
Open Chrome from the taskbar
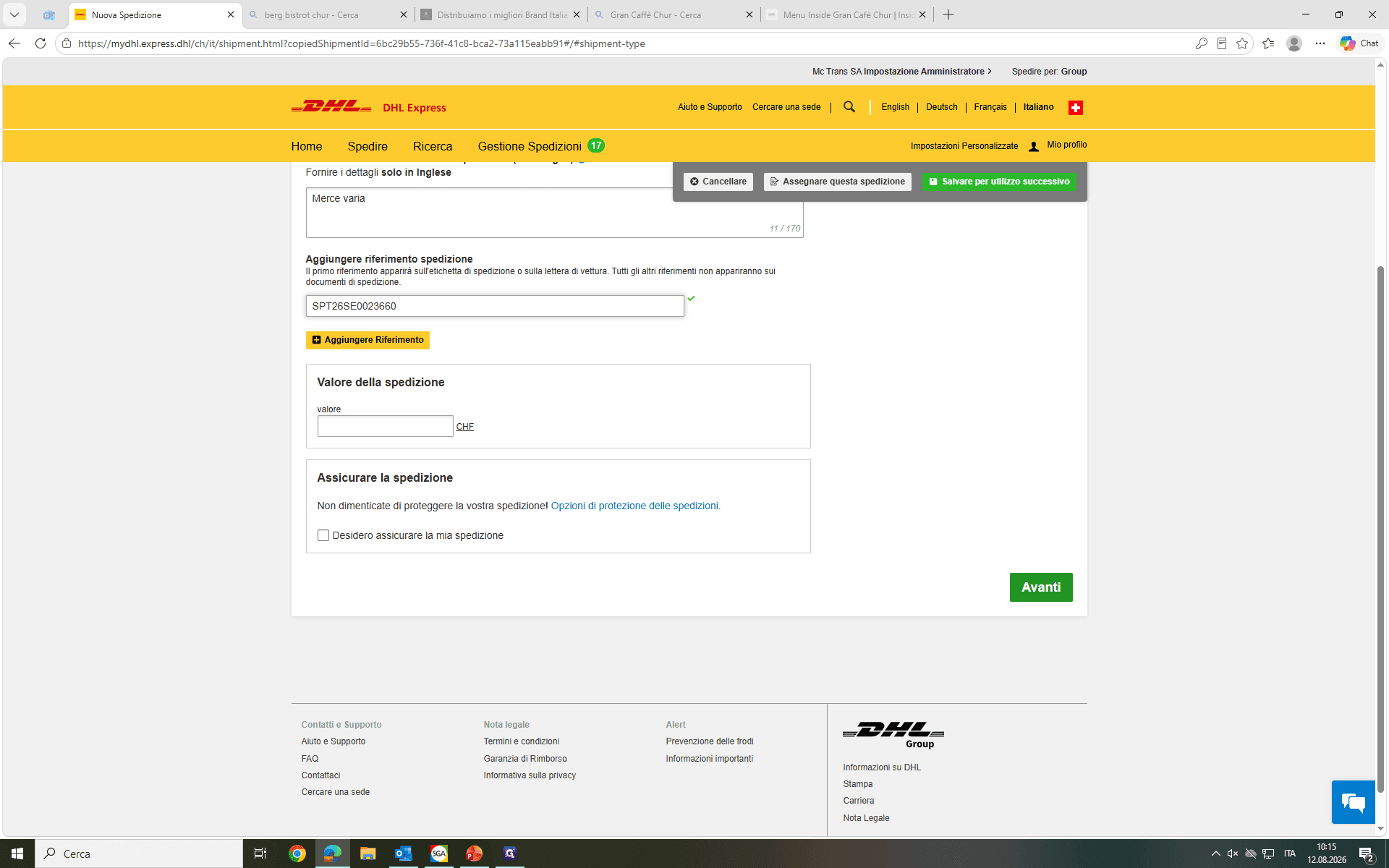tap(297, 854)
